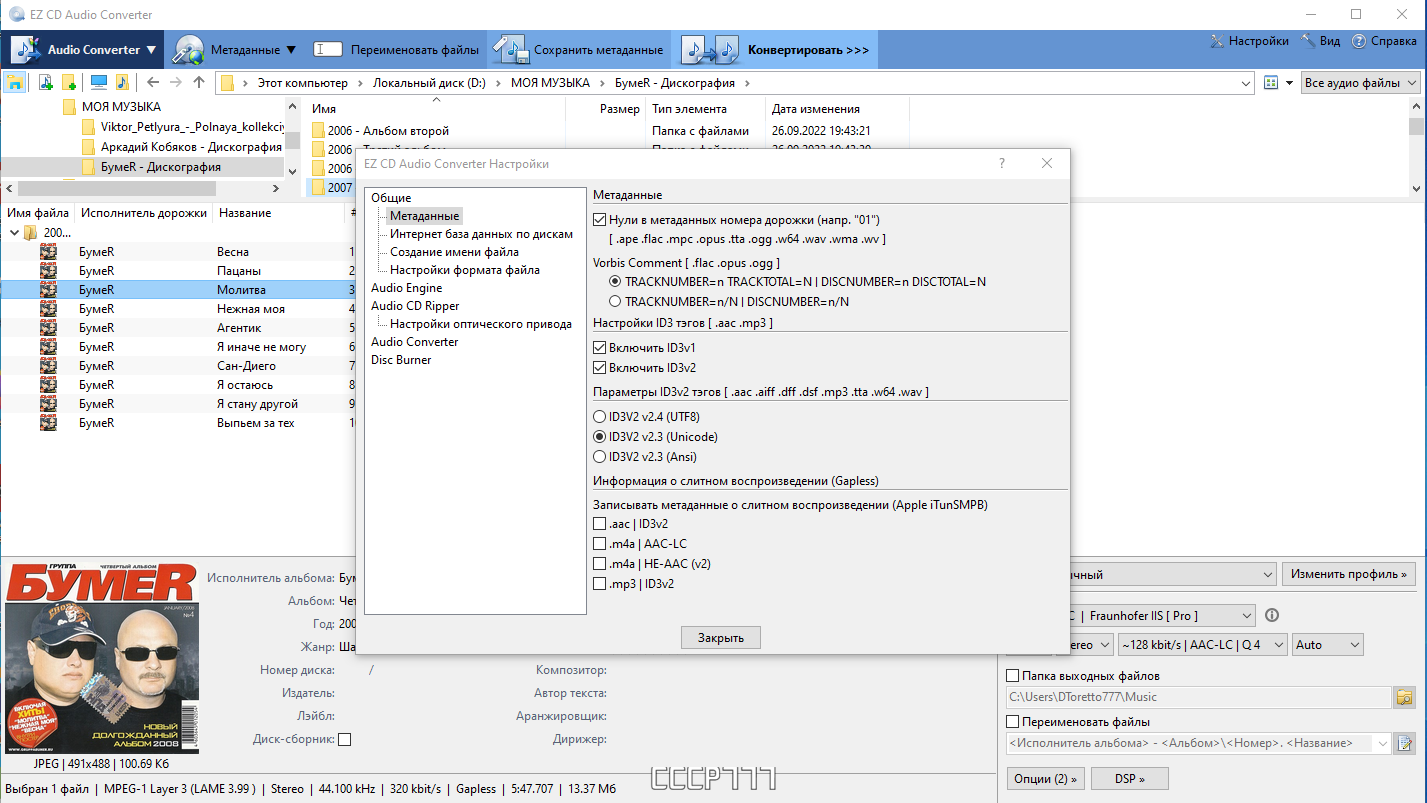
Task: Open Настройки оптического привода settings page
Action: [x=481, y=324]
